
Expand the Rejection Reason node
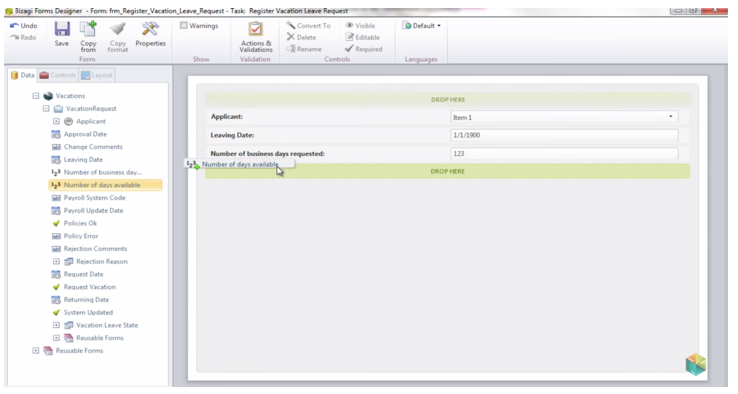tap(56, 261)
